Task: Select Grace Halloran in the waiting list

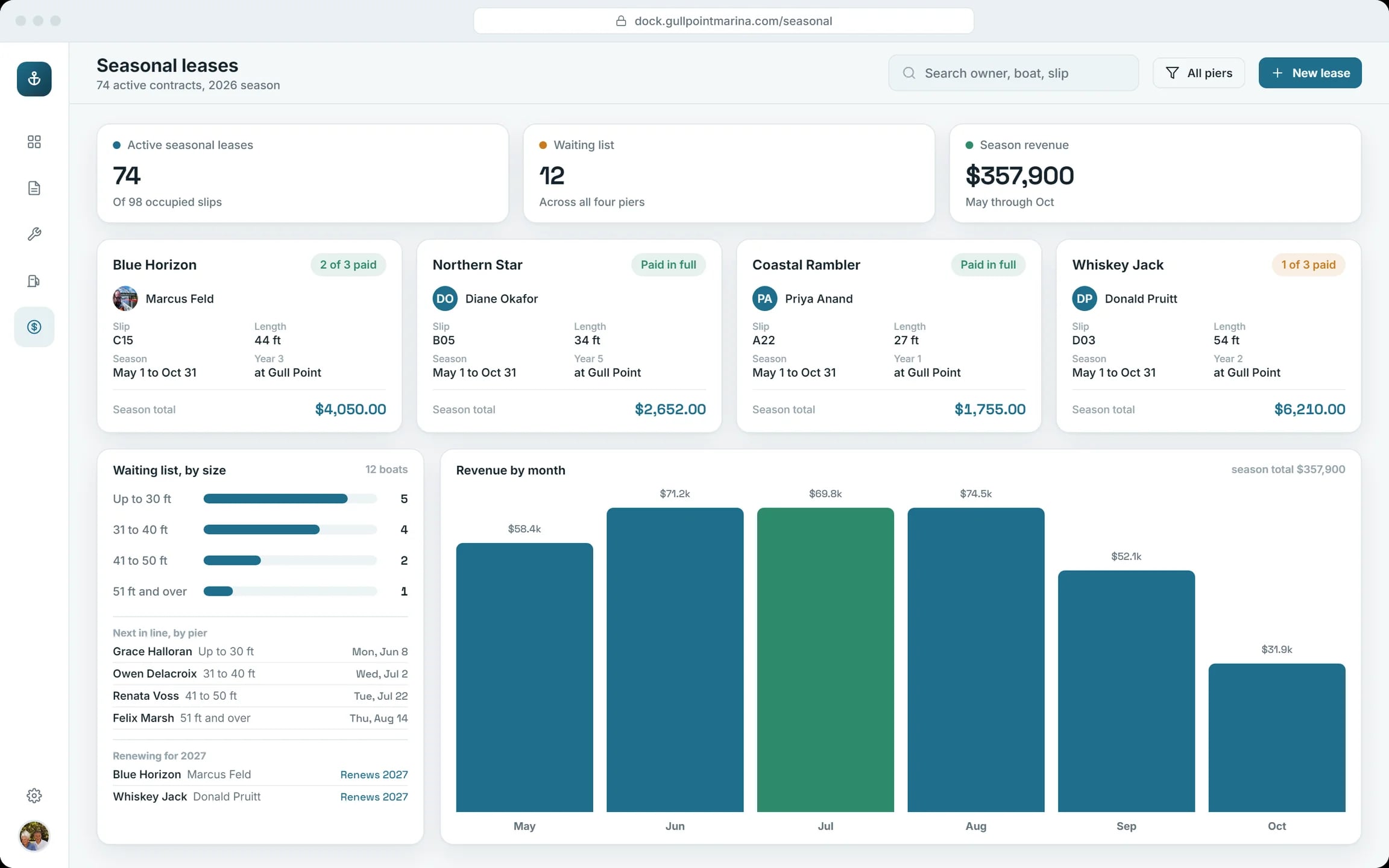Action: pyautogui.click(x=260, y=652)
